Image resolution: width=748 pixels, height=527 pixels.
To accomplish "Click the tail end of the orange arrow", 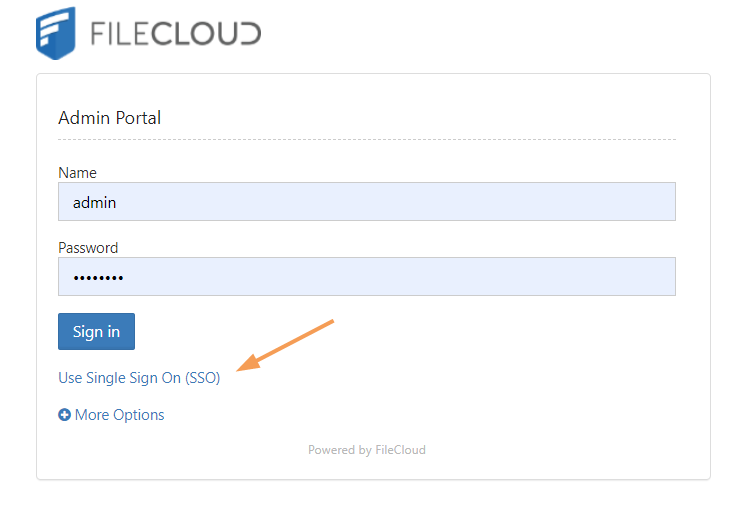I will click(331, 322).
